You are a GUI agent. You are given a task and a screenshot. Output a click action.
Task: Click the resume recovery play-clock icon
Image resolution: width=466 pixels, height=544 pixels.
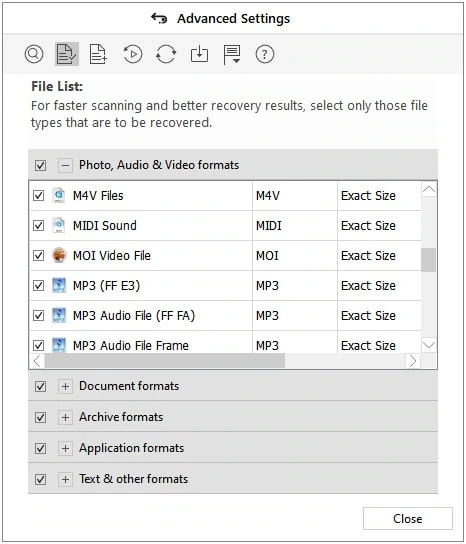click(133, 54)
